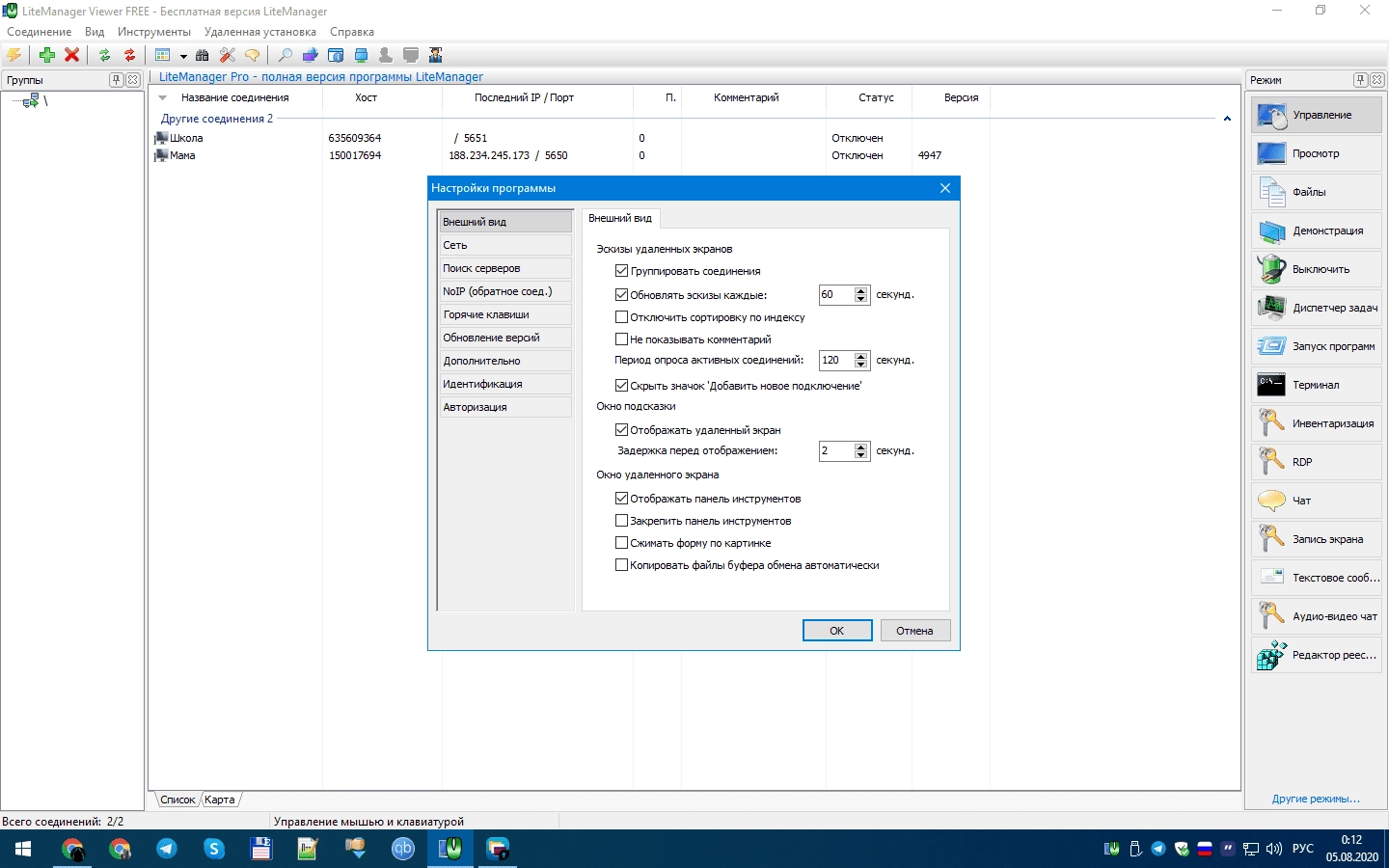Select the Инвентаризация mode
Viewport: 1389px width, 868px height.
pos(1317,423)
